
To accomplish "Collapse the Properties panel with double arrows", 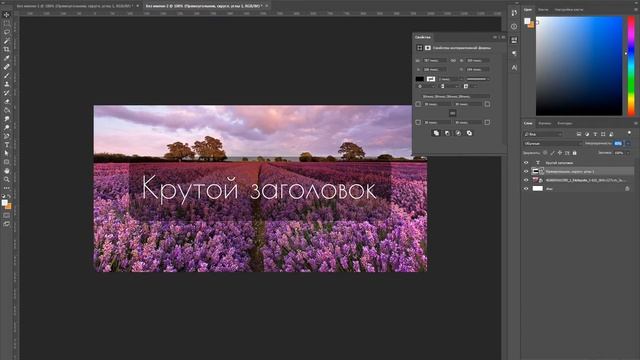I will coord(495,37).
